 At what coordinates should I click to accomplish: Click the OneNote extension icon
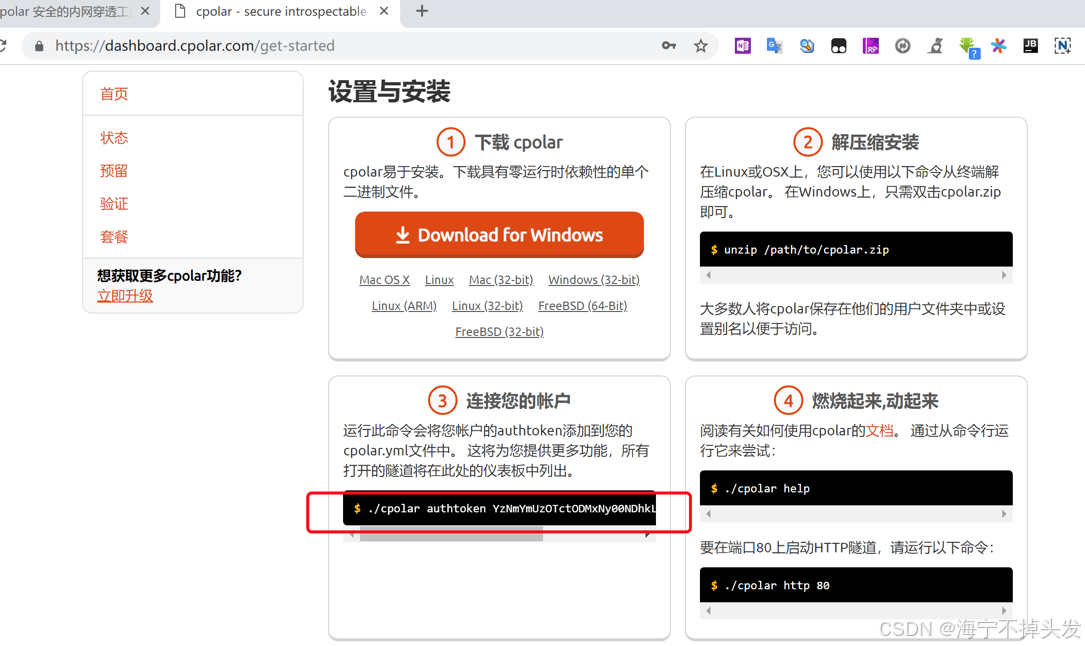742,46
